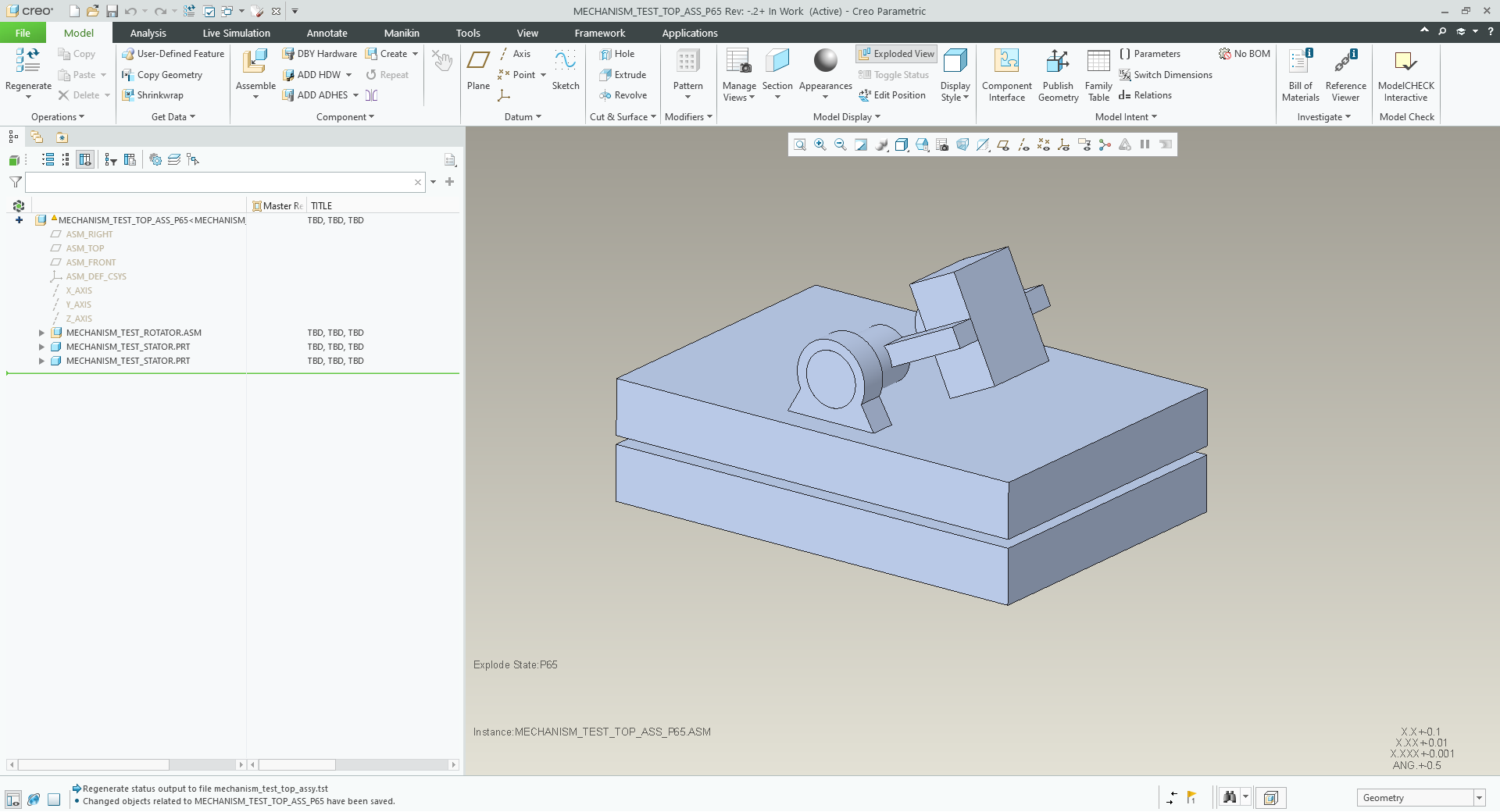Select the Zoom In tool in the graphics toolbar
Screen dimensions: 1500x812
click(820, 144)
